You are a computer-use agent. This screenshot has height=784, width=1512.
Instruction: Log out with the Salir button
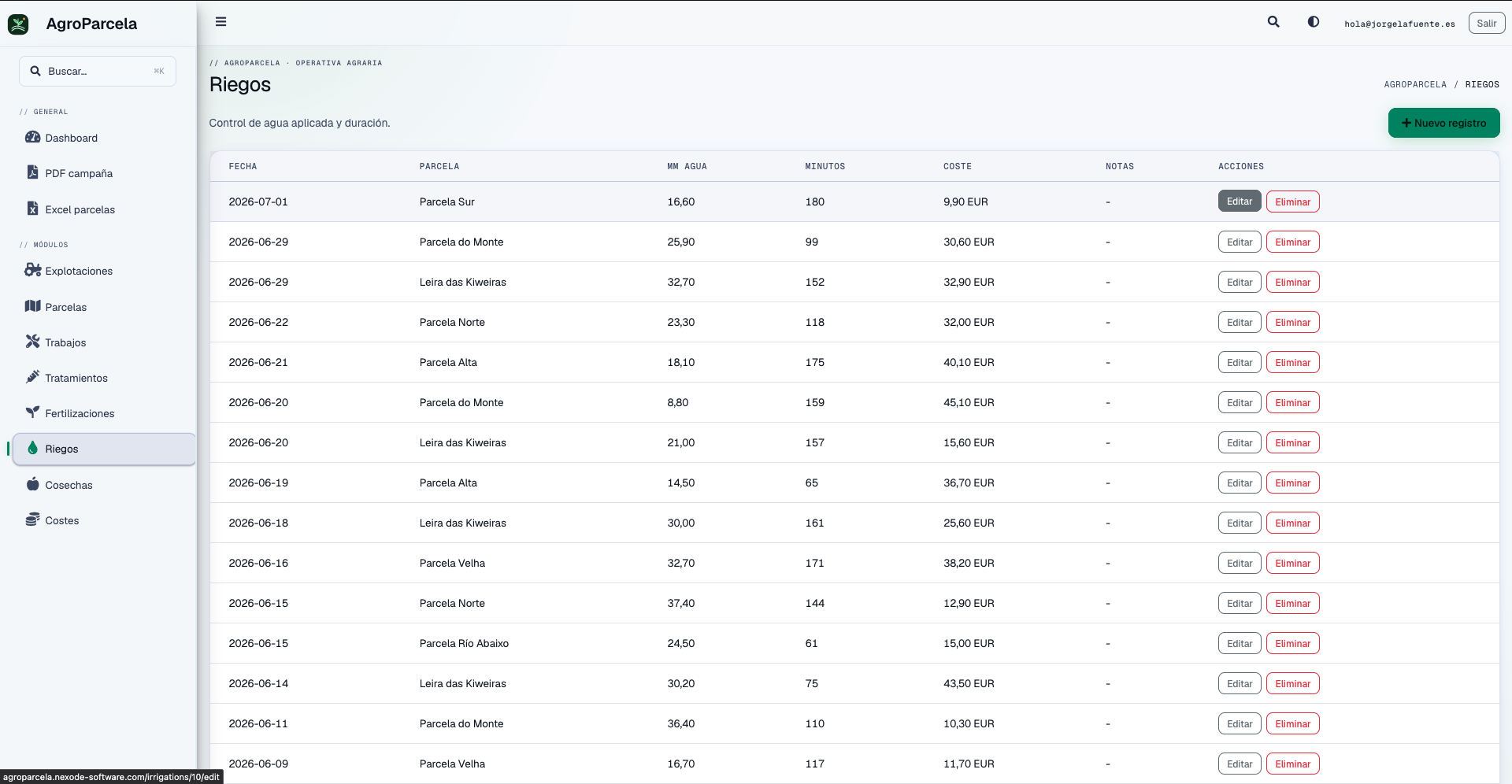[x=1486, y=23]
